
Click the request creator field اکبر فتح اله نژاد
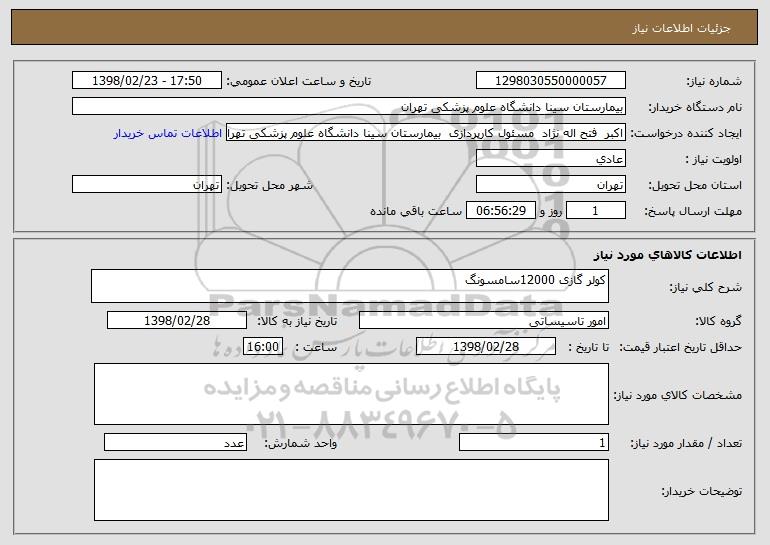click(426, 133)
